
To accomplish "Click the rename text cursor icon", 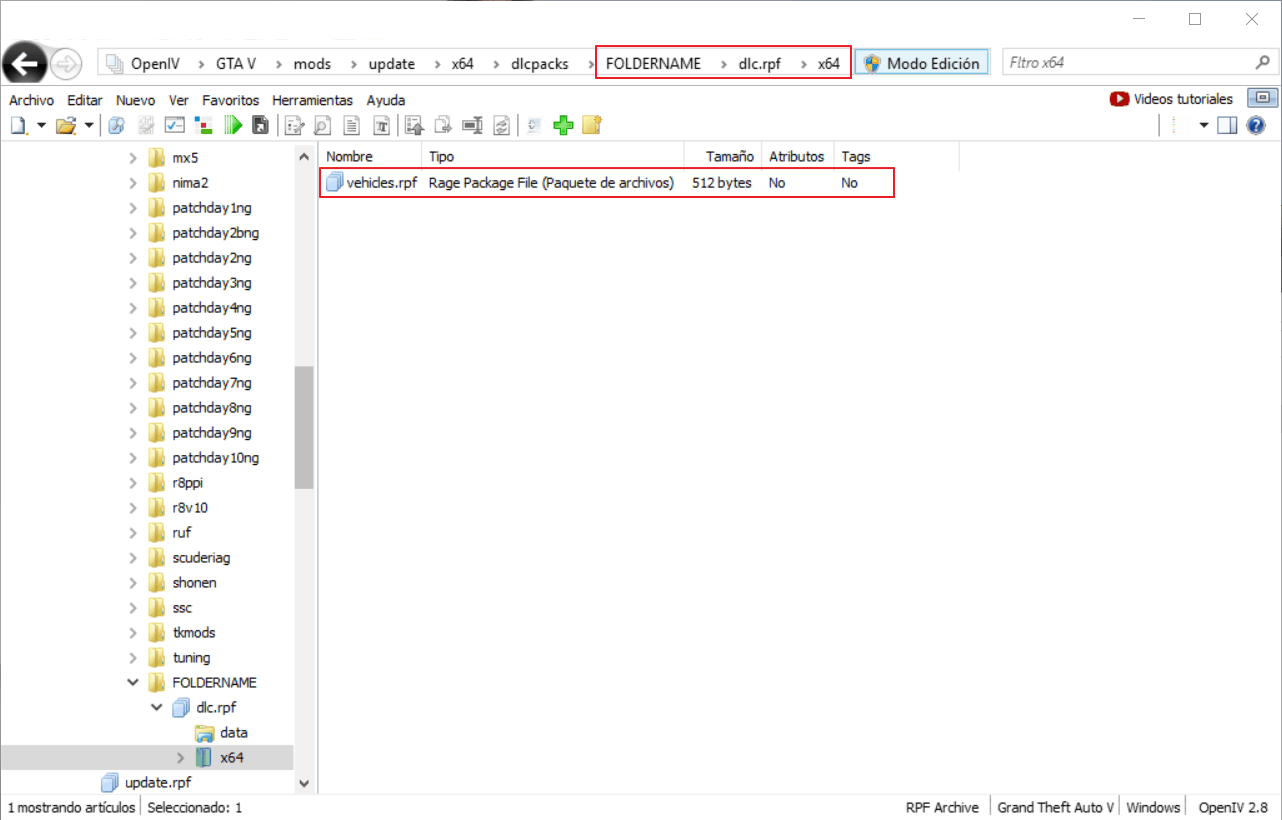I will [x=472, y=125].
